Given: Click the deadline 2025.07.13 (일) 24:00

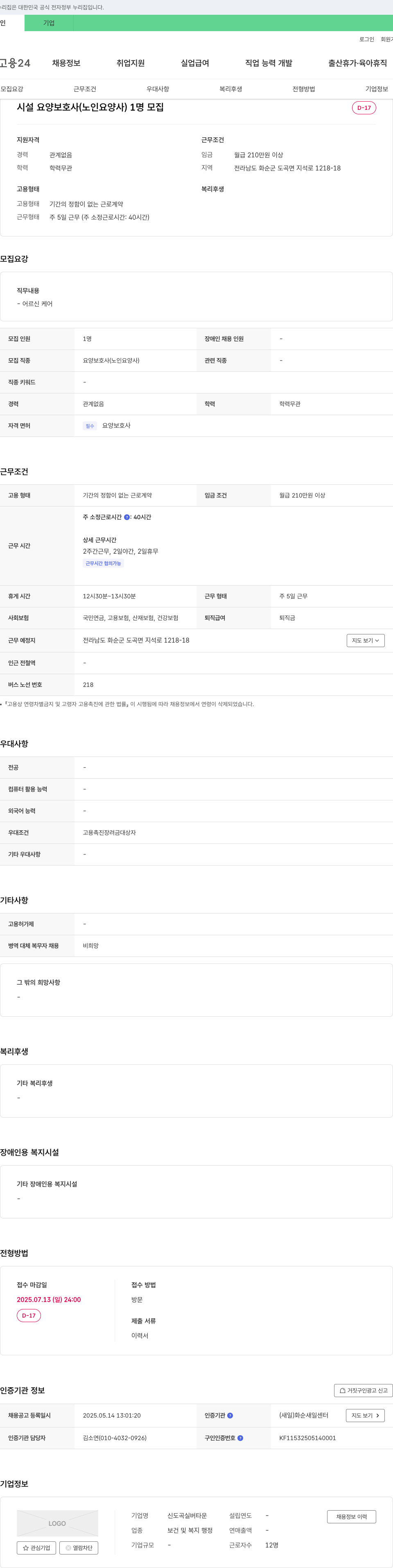Looking at the screenshot, I should tap(49, 1300).
